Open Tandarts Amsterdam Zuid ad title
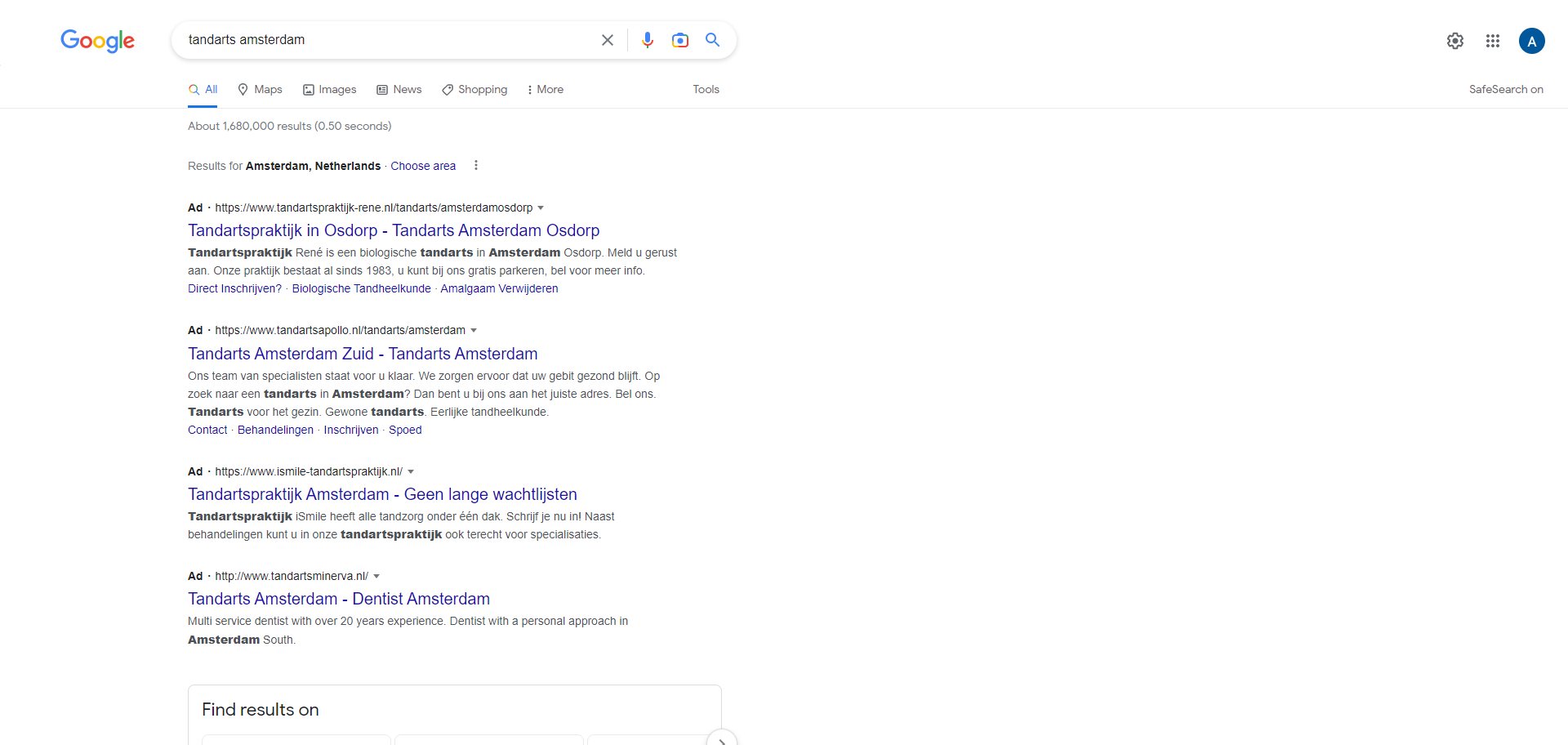1568x745 pixels. click(363, 354)
